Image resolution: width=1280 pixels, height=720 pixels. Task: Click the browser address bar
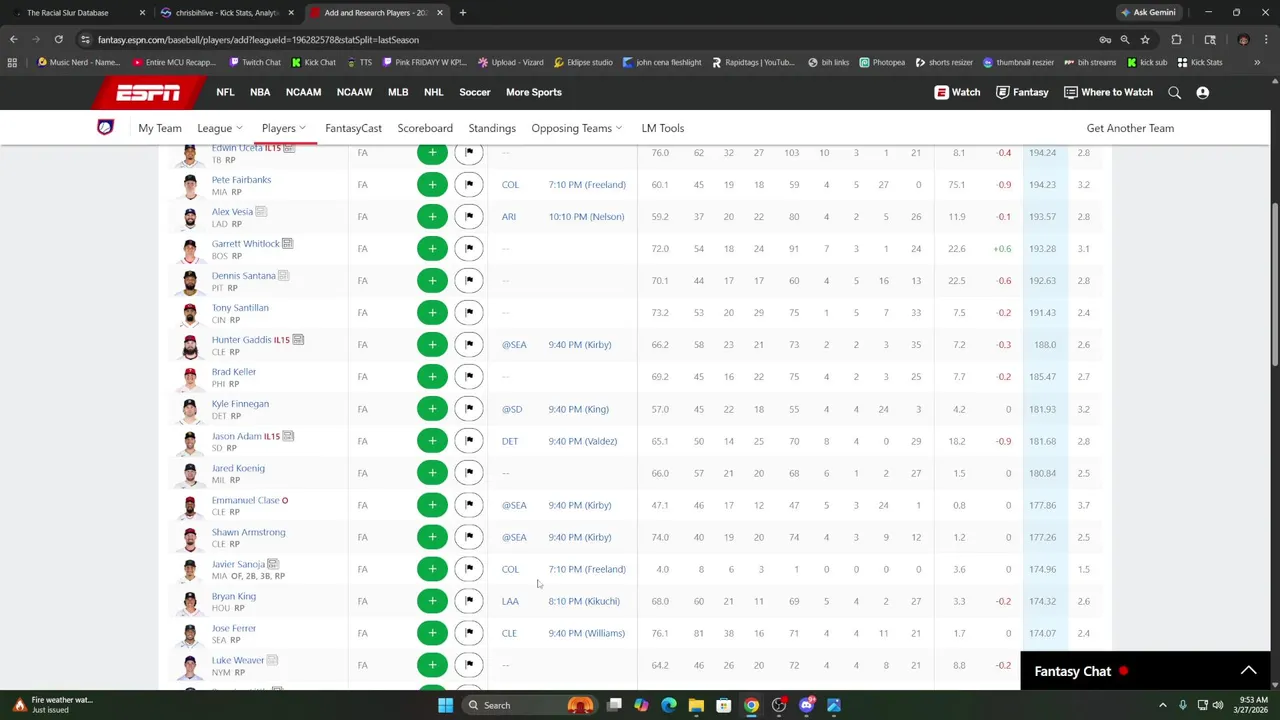click(590, 40)
